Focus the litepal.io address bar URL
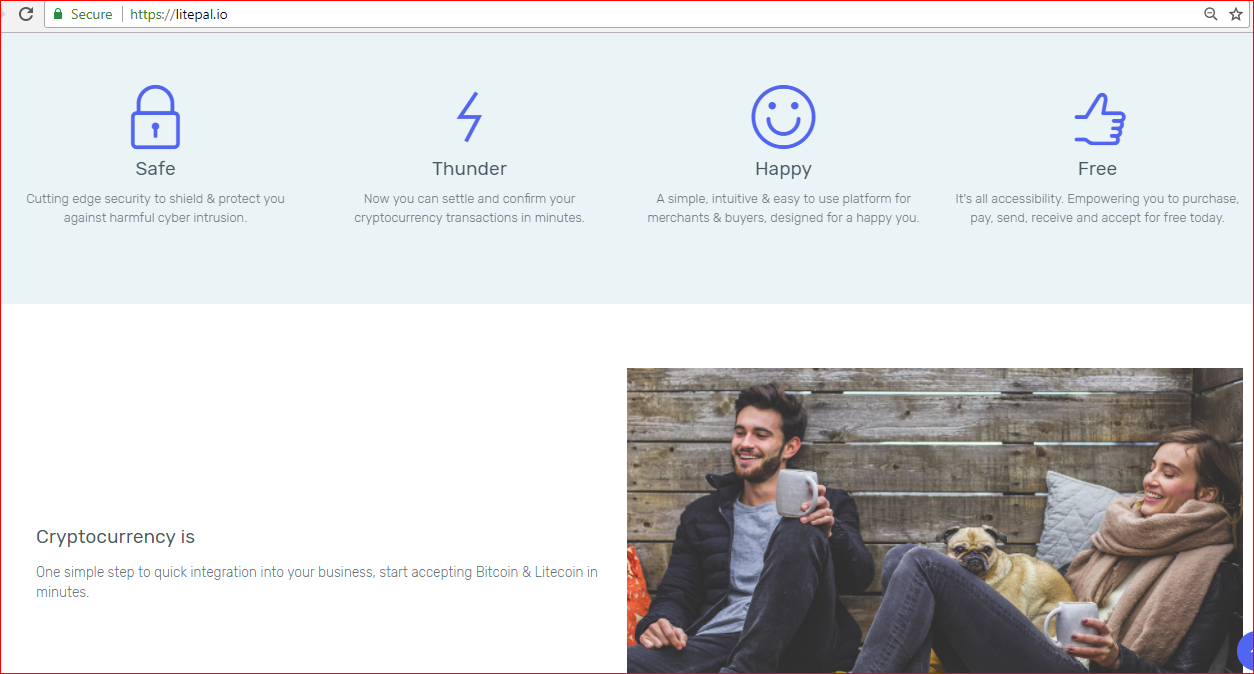The width and height of the screenshot is (1254, 674). pos(179,14)
